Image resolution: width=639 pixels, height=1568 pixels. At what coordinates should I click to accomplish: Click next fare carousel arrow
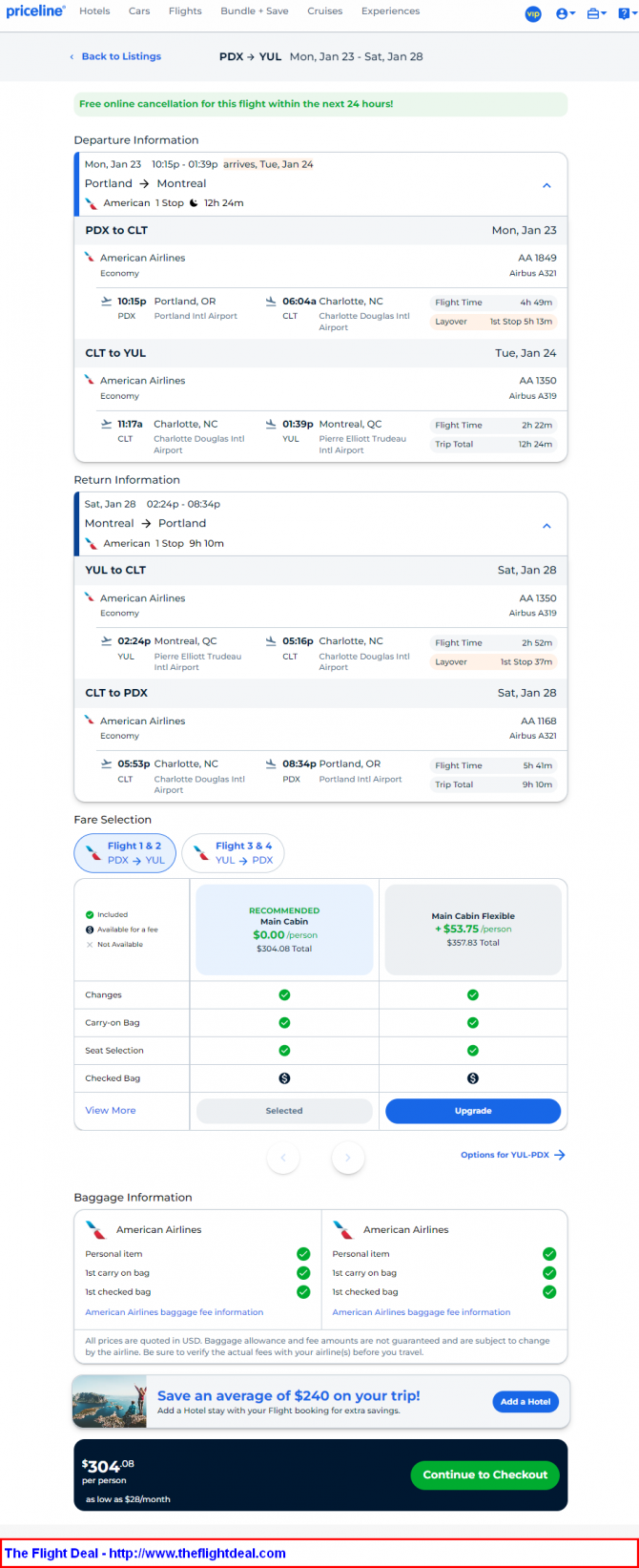point(348,1158)
